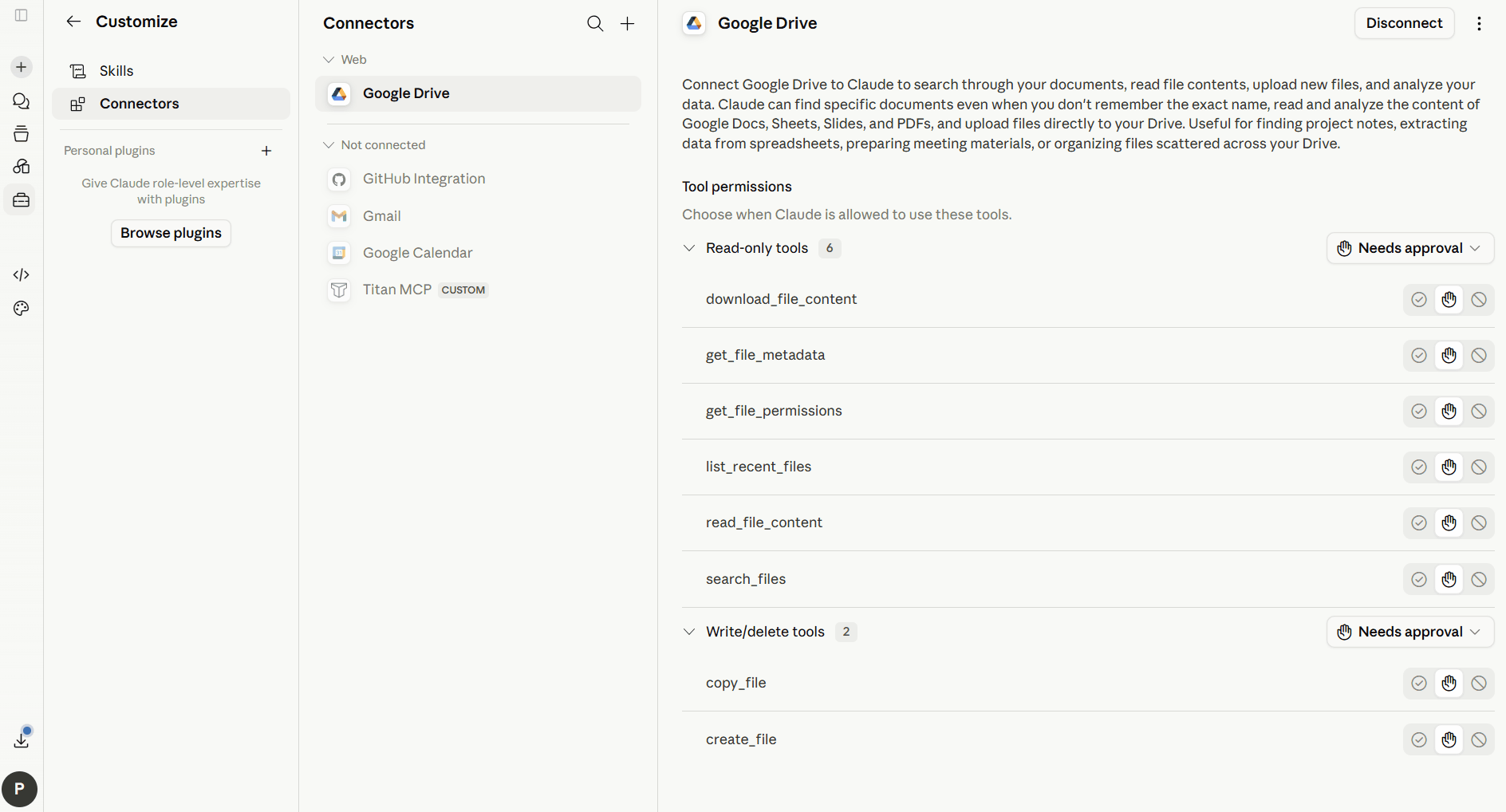Click the Disconnect button
The height and width of the screenshot is (812, 1506).
coord(1404,23)
